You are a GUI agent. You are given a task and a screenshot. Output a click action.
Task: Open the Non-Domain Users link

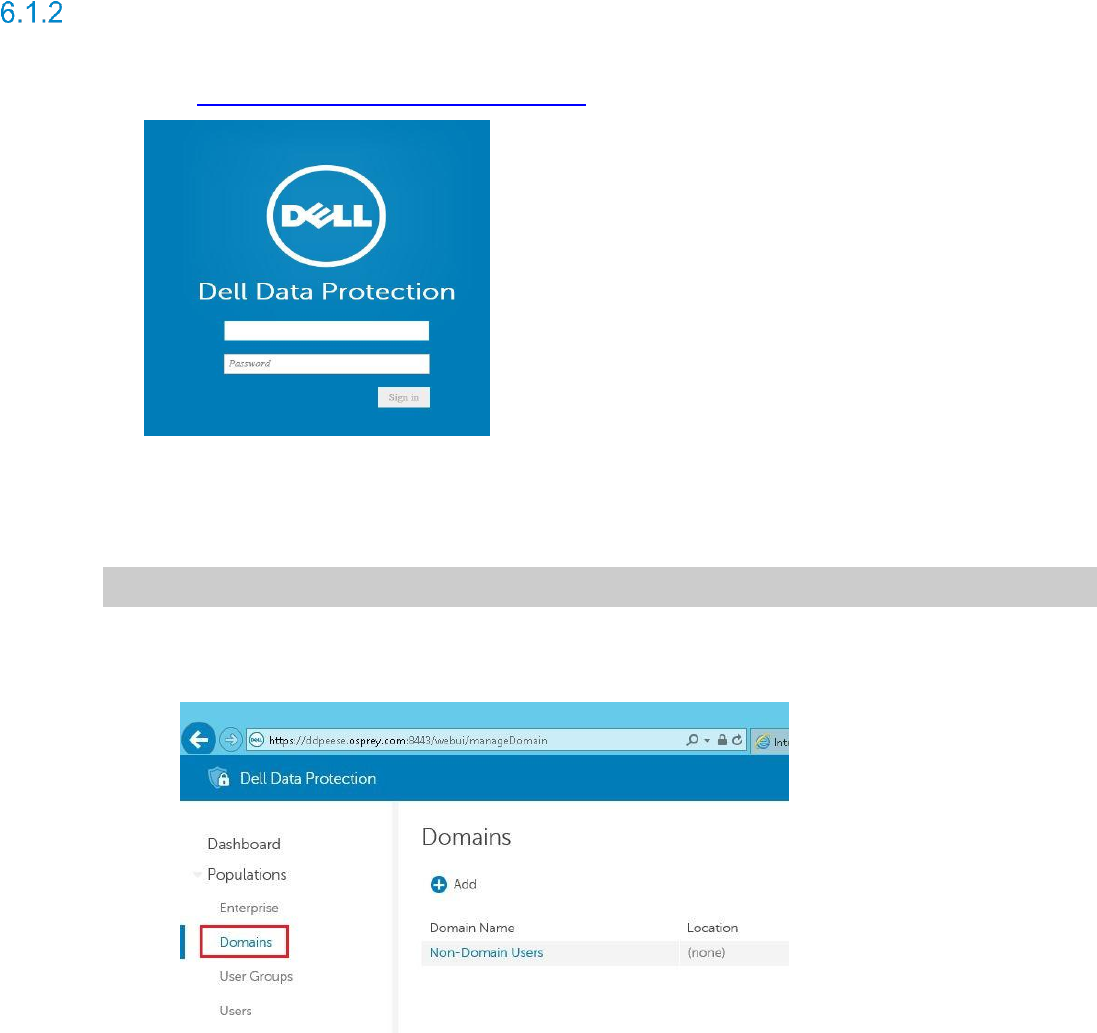(486, 953)
